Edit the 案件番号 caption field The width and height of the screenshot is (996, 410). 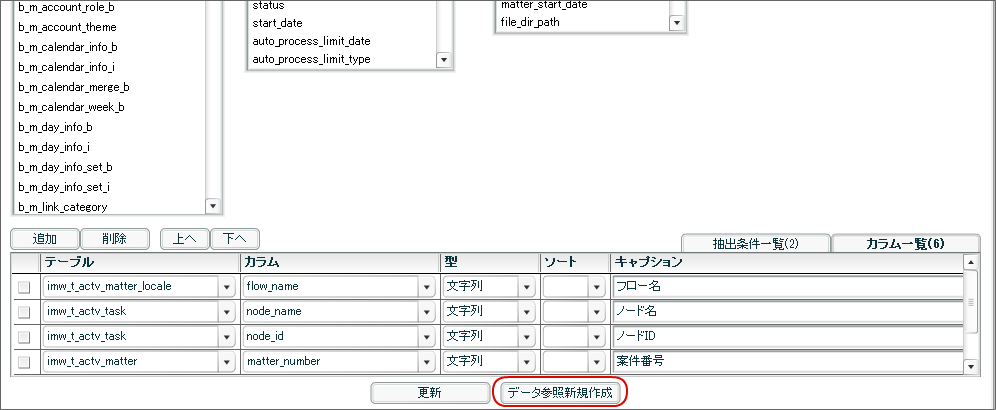click(788, 362)
